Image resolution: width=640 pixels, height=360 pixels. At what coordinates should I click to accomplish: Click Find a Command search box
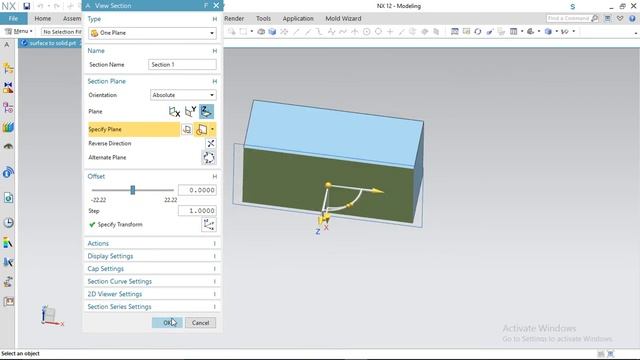tap(568, 18)
